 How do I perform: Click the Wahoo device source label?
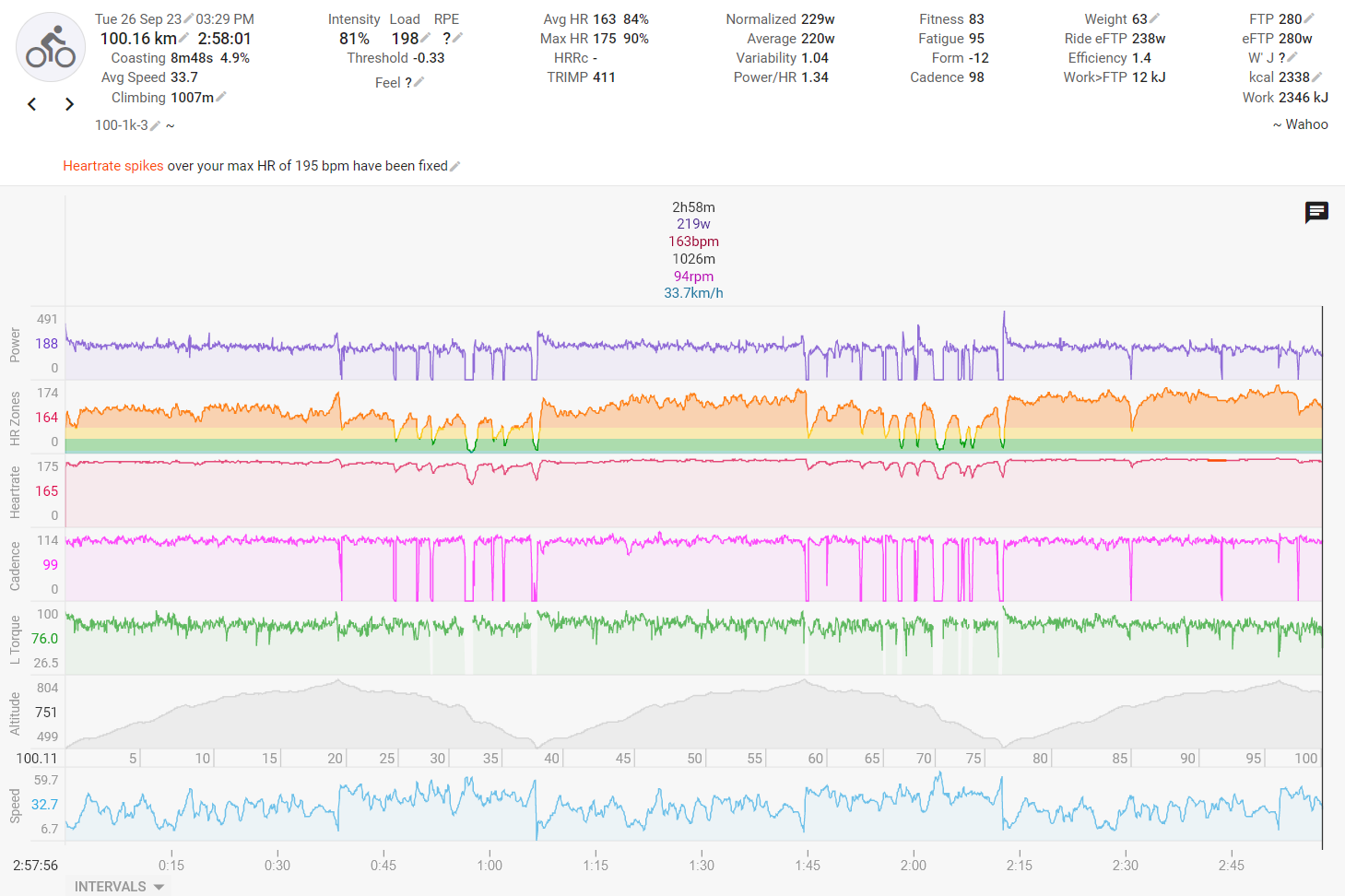click(x=1305, y=124)
